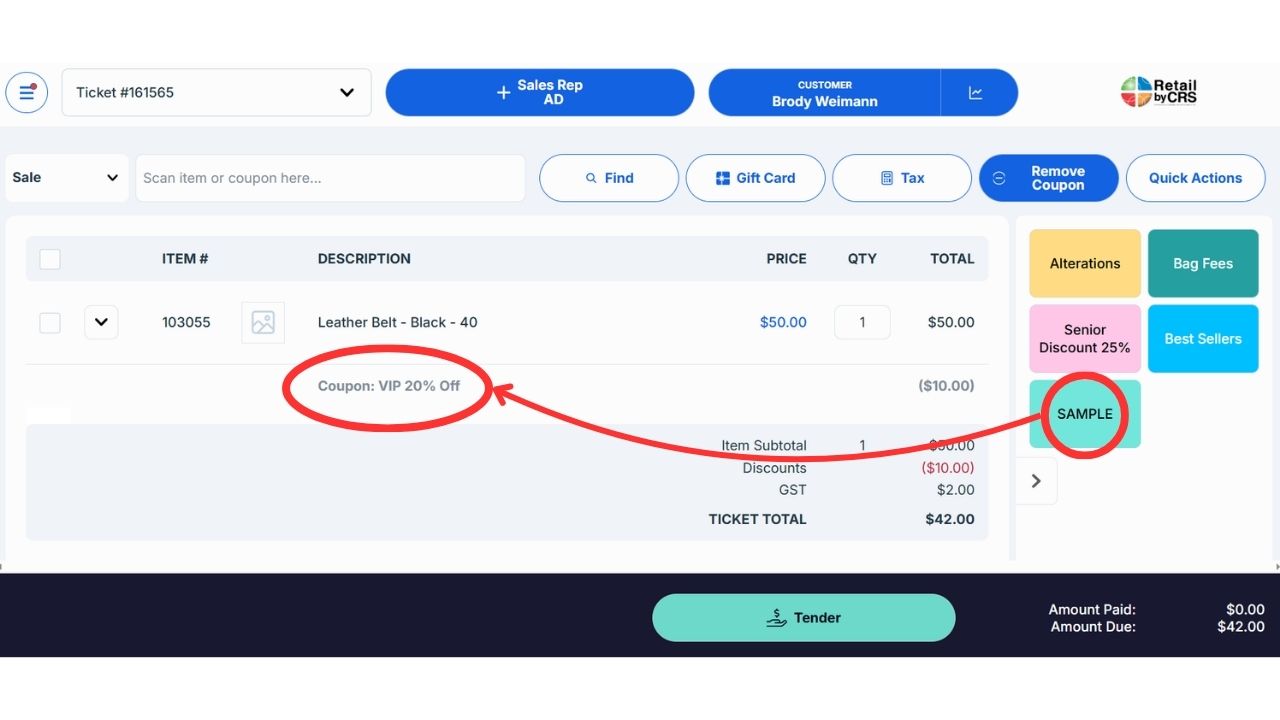
Task: Click the item image placeholder thumbnail
Action: pos(263,323)
